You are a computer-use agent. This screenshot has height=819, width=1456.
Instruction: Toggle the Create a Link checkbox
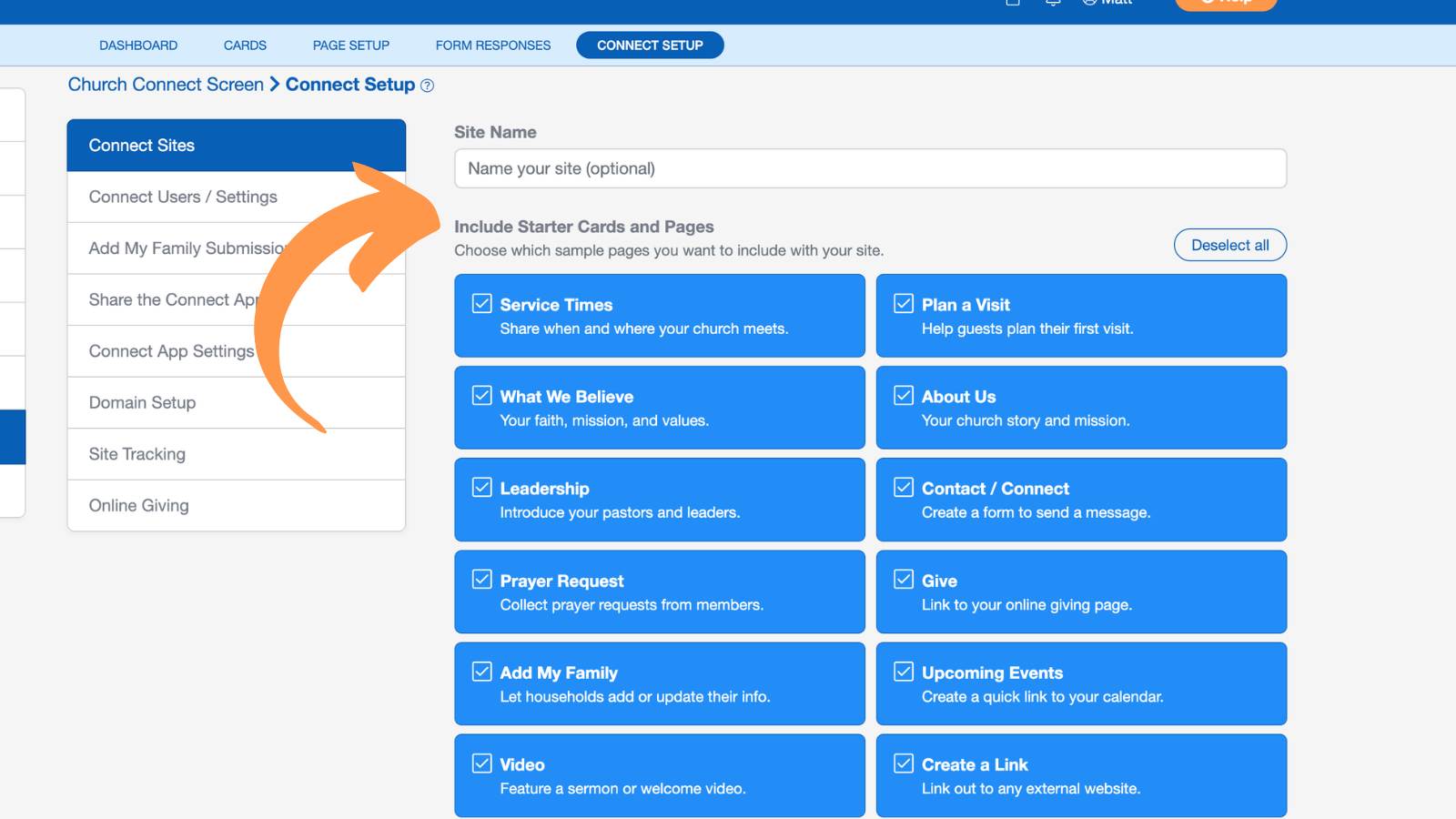coord(904,763)
